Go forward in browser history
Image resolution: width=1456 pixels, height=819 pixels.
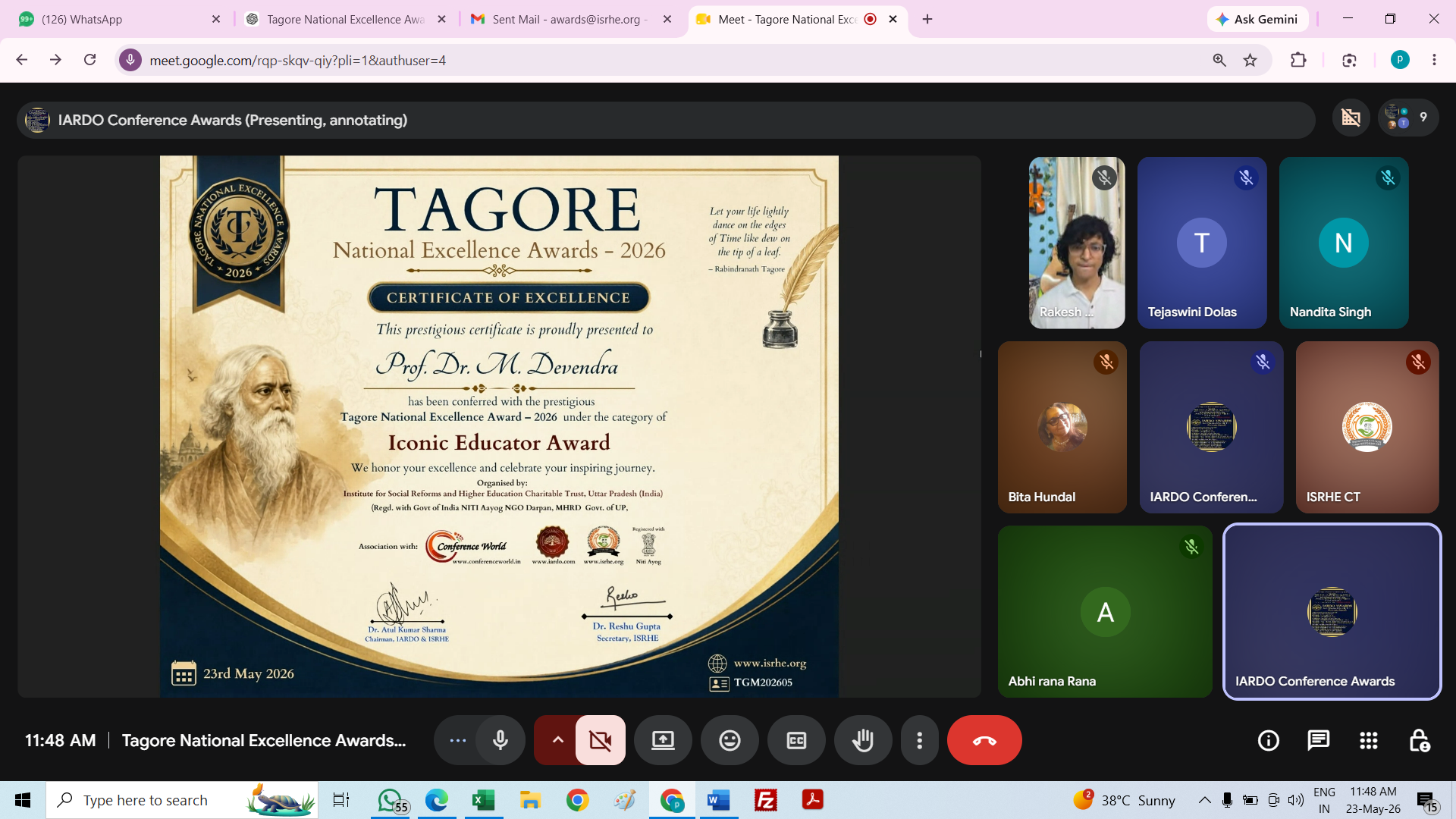click(x=55, y=60)
